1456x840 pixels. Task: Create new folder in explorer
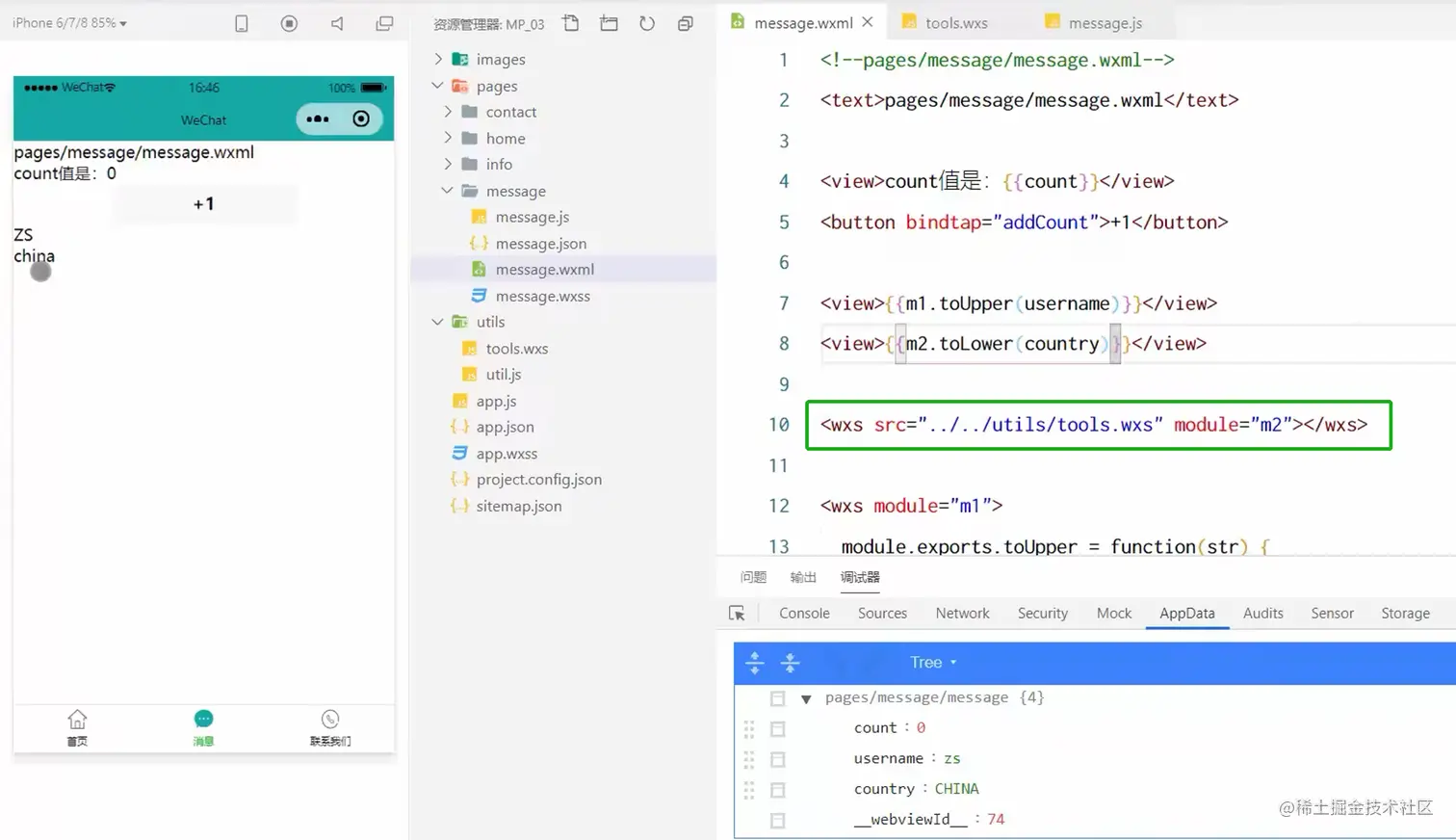click(609, 23)
